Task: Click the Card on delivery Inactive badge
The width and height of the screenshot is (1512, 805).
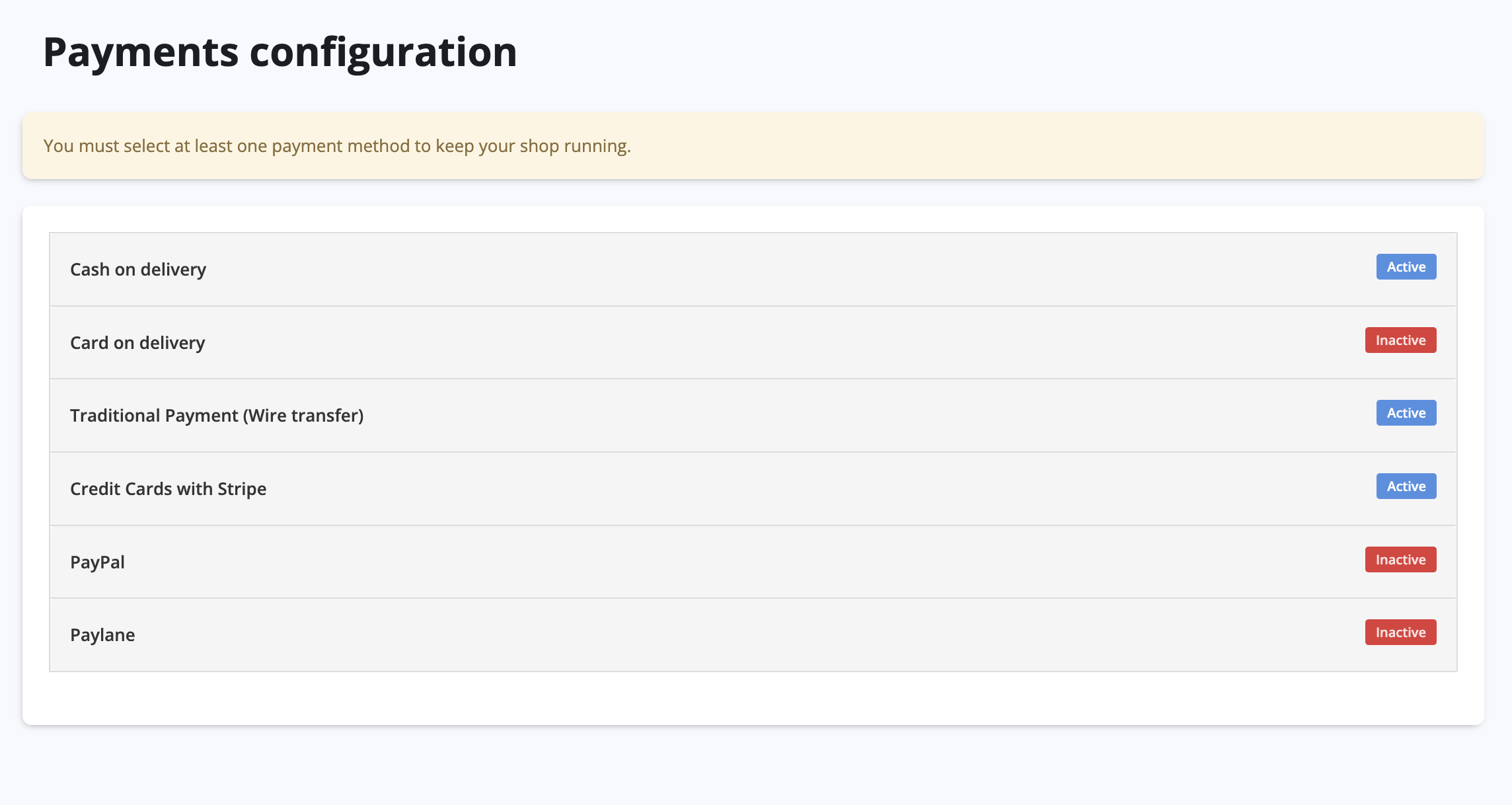Action: pos(1400,340)
